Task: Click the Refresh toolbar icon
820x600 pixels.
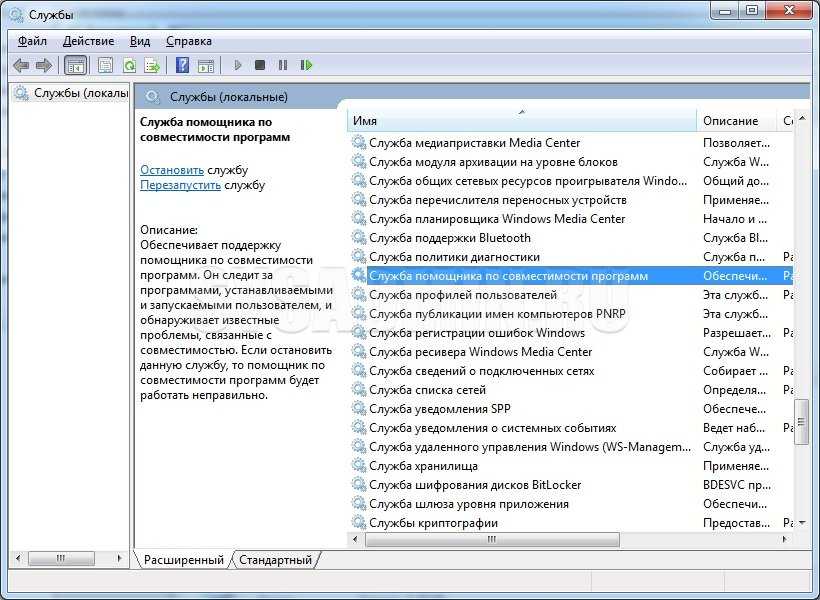Action: pos(129,65)
